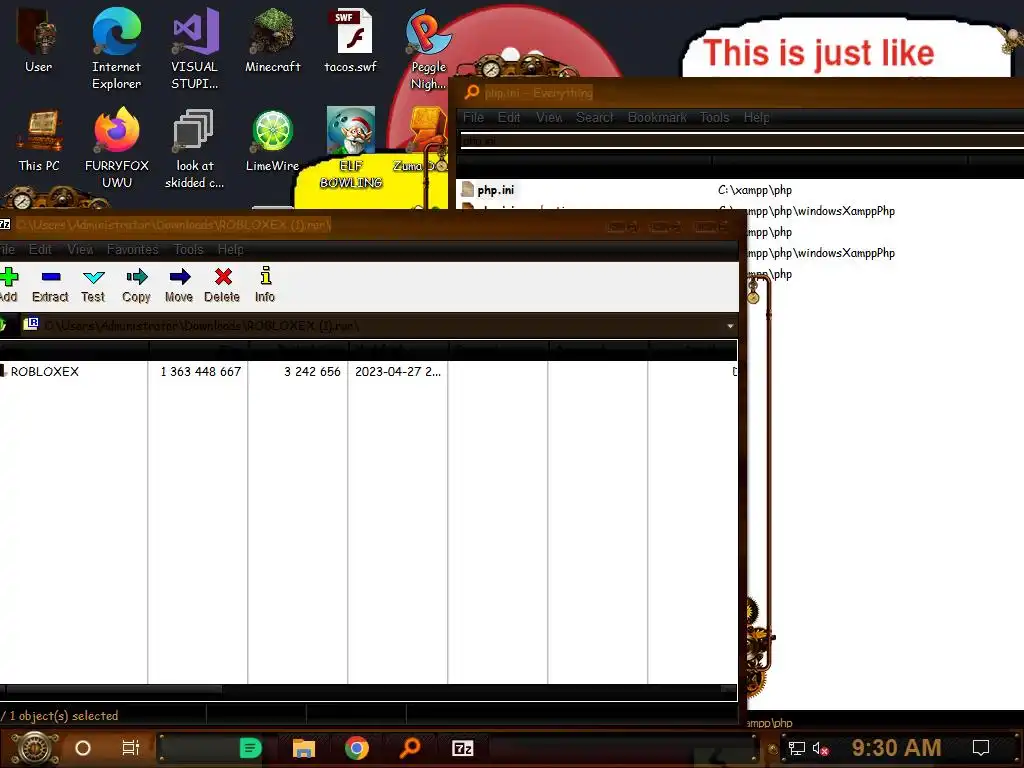Select the FURRYFOX UWU desktop icon
Viewport: 1024px width, 768px height.
(x=117, y=149)
